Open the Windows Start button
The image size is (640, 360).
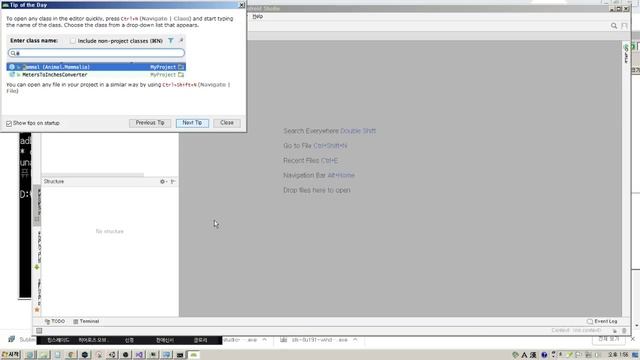pos(10,355)
